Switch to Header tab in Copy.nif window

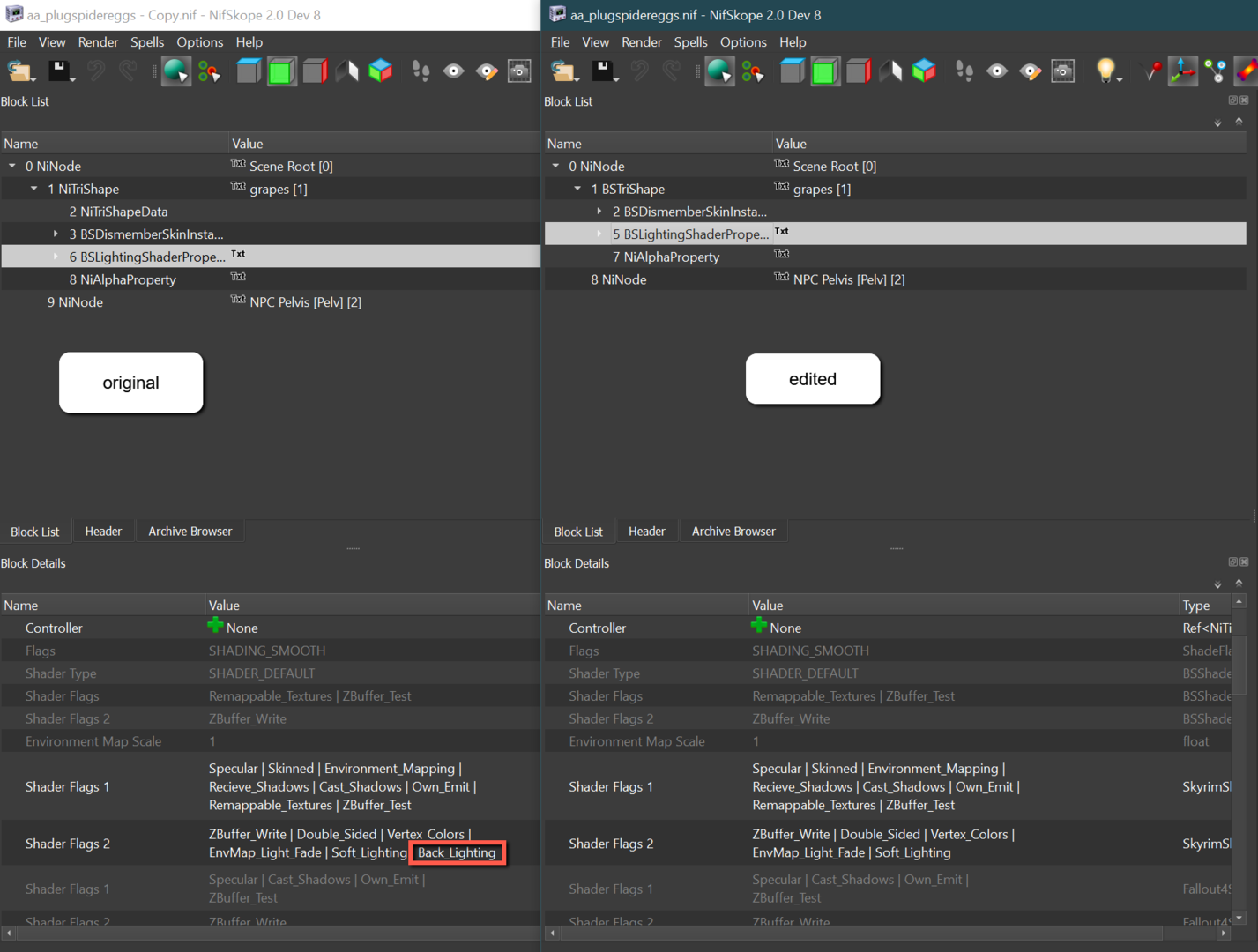click(103, 532)
